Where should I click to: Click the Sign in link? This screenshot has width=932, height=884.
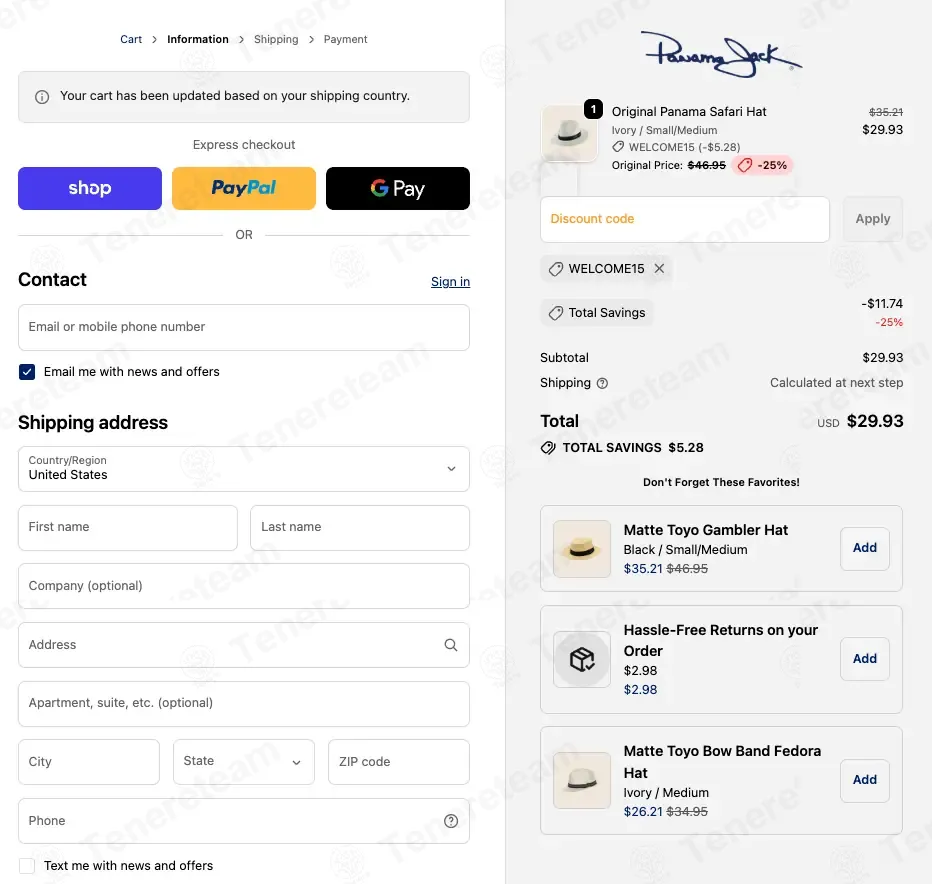(x=450, y=281)
